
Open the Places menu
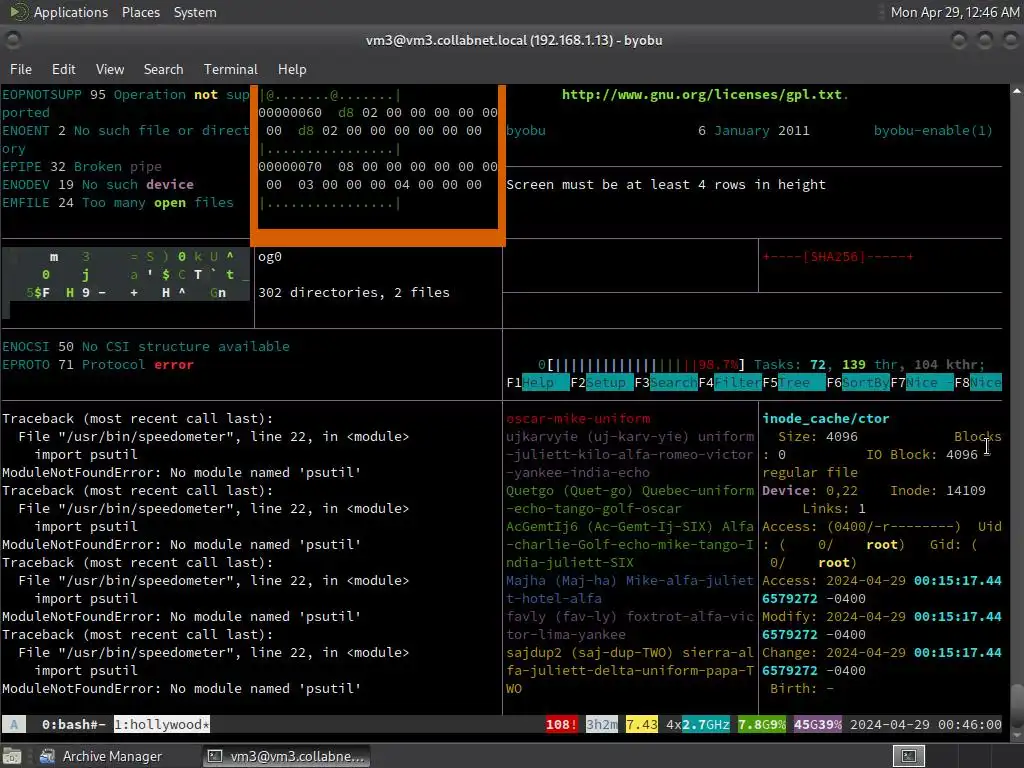(140, 12)
